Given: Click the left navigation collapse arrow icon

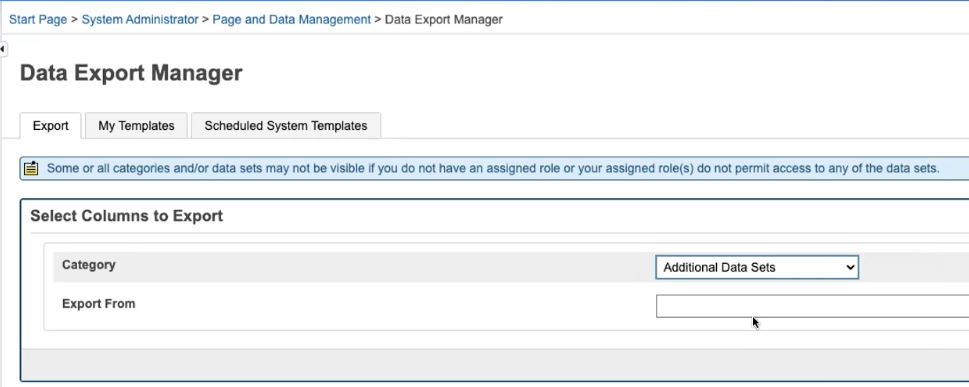Looking at the screenshot, I should 3,48.
